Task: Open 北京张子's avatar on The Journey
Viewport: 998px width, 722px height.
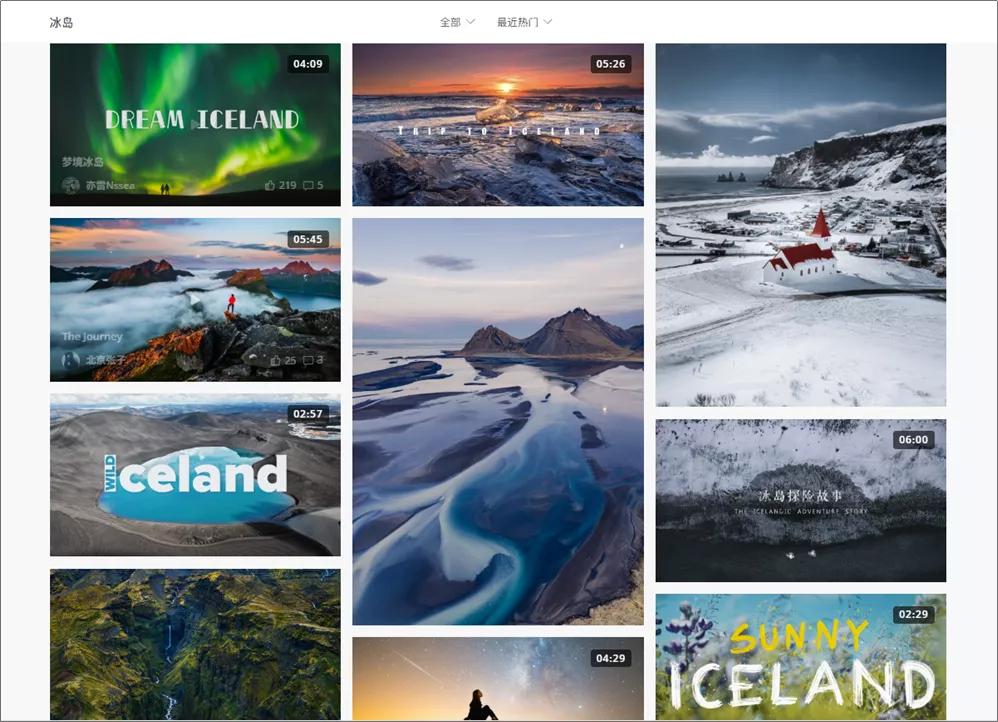Action: (71, 360)
